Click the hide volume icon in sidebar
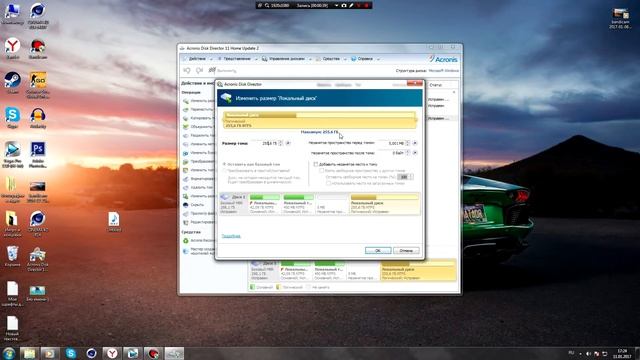 pyautogui.click(x=186, y=205)
